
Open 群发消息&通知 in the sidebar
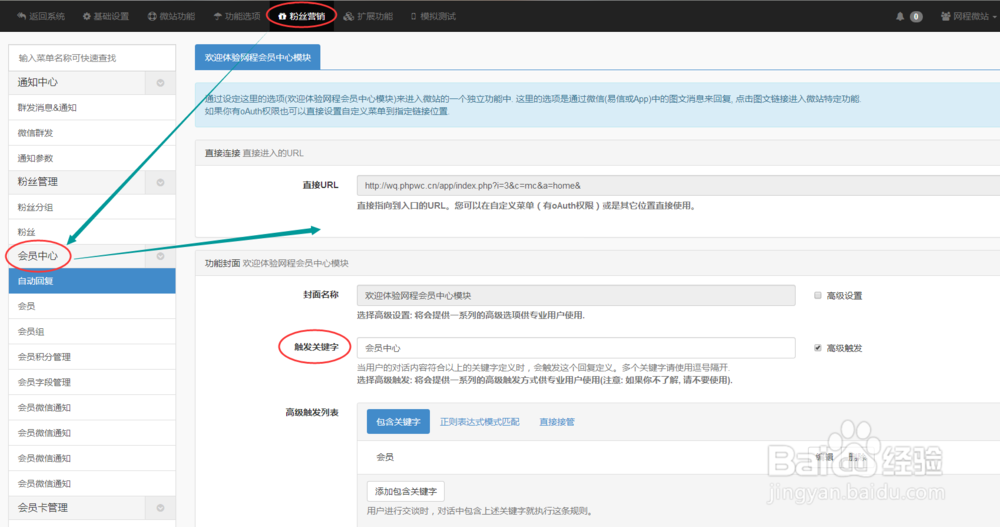(92, 108)
